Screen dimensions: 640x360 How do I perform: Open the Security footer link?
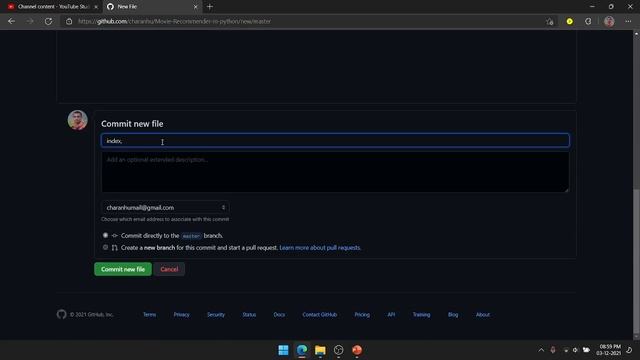point(216,315)
